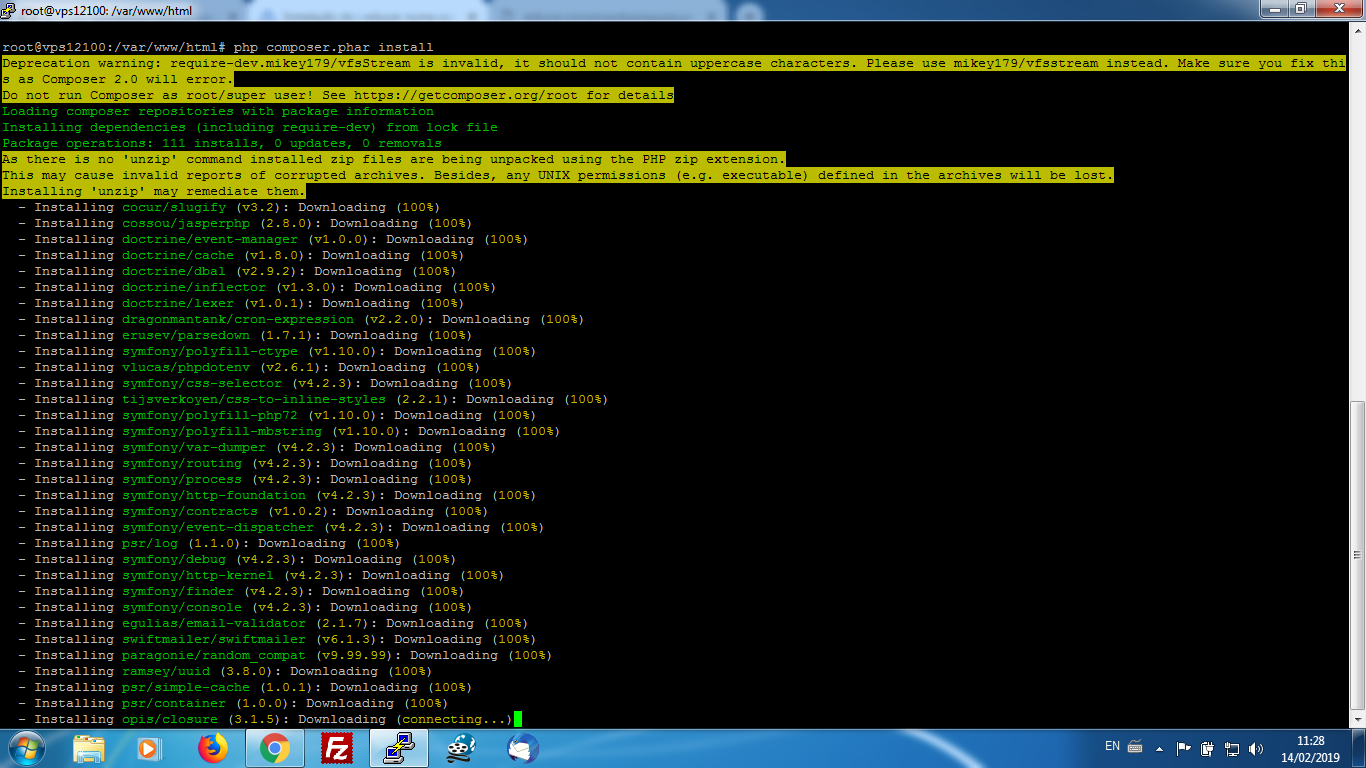Open the on-screen keyboard tray icon
The image size is (1366, 768).
(x=1135, y=746)
